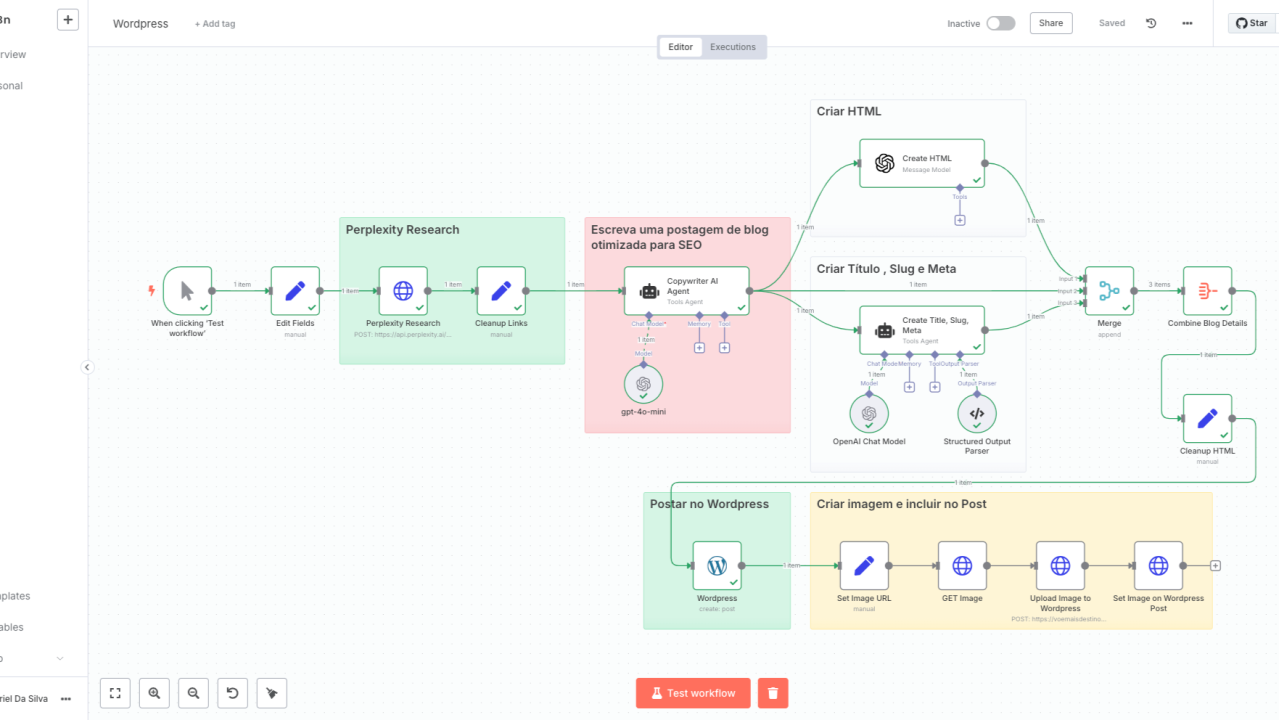The image size is (1279, 720).
Task: Select the Create Title, Slug, Meta node
Action: pyautogui.click(x=922, y=330)
